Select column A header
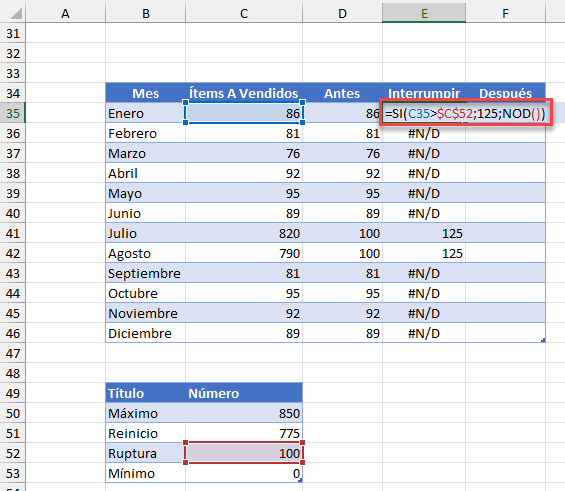The width and height of the screenshot is (565, 491). [65, 13]
